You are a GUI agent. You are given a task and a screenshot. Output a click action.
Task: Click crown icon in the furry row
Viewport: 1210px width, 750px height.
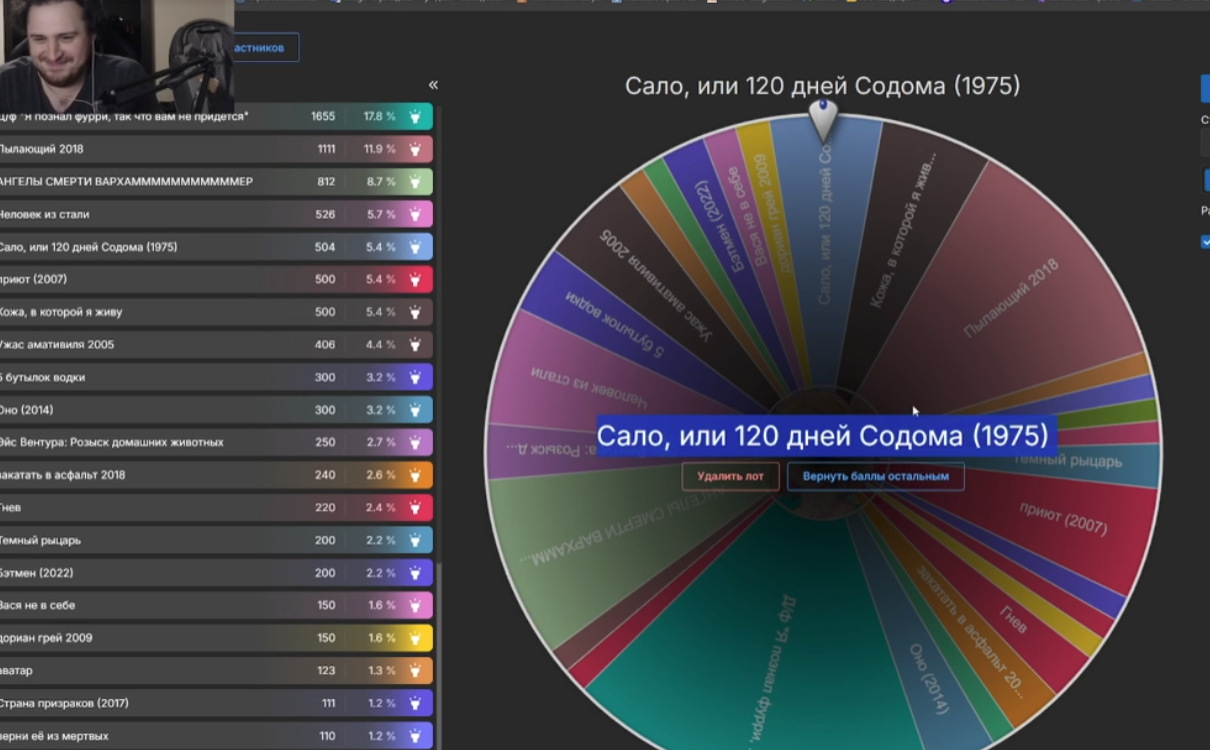coord(415,116)
